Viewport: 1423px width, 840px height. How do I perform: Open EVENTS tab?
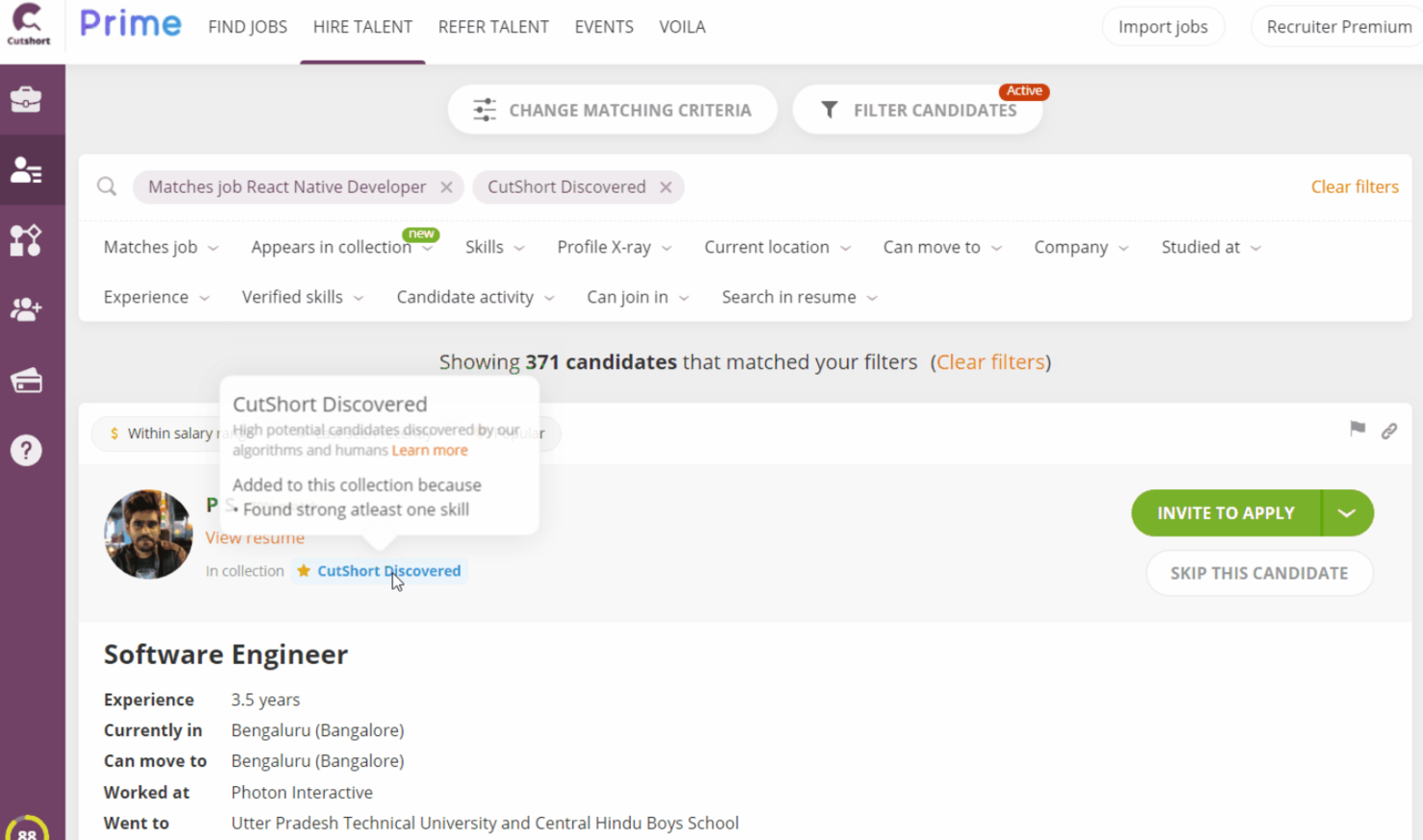click(604, 27)
